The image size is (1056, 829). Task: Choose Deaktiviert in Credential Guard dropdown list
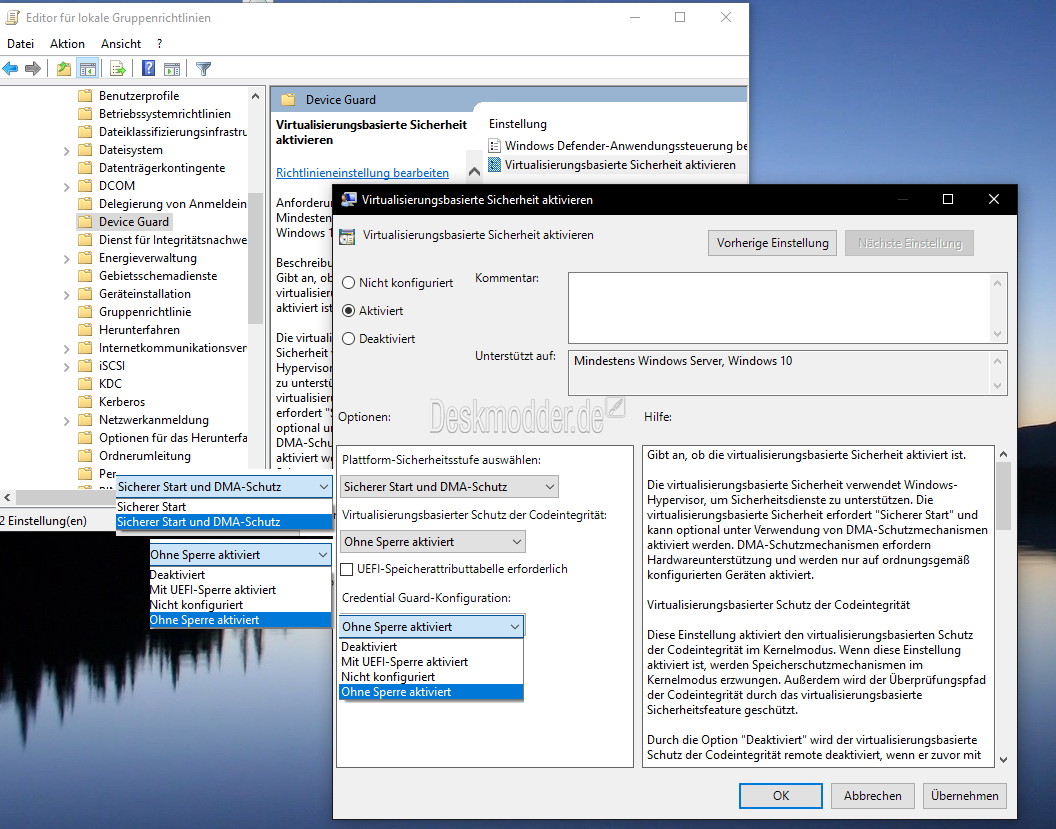[432, 646]
